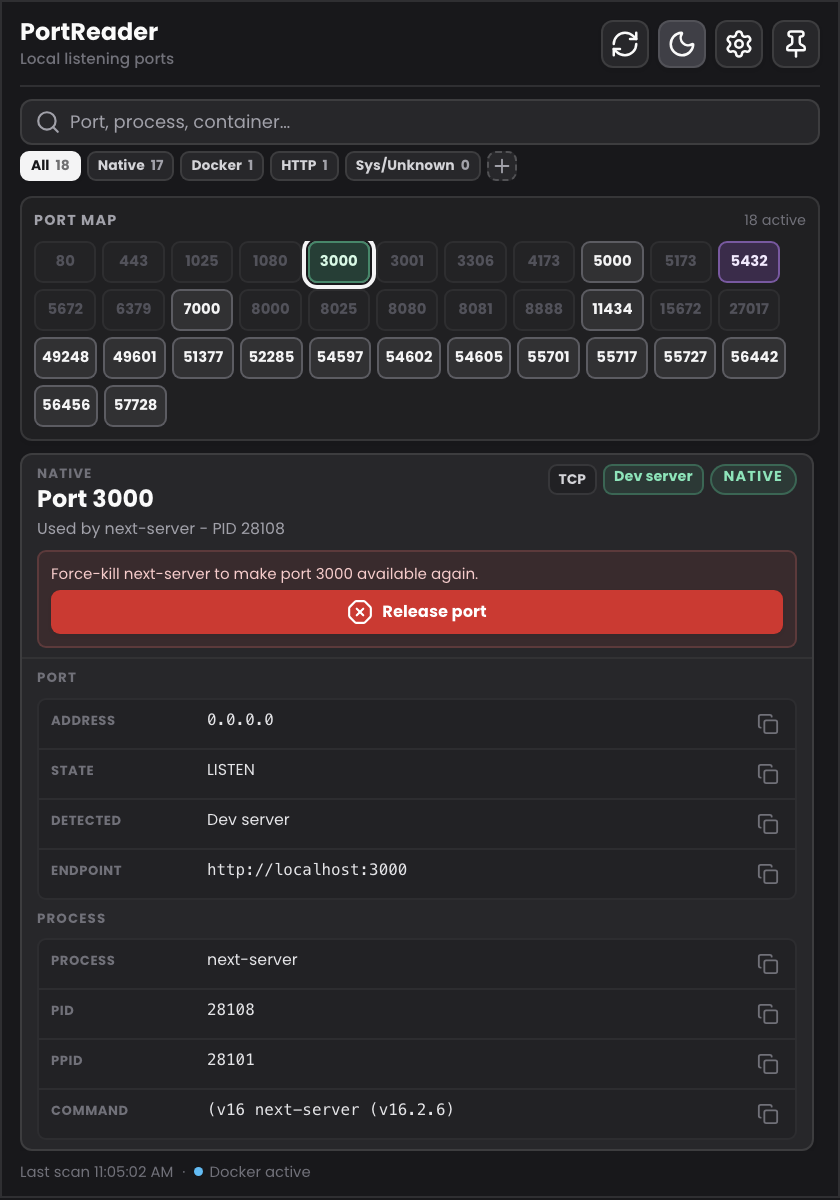The image size is (840, 1200).
Task: Click the Dev server badge
Action: (653, 479)
